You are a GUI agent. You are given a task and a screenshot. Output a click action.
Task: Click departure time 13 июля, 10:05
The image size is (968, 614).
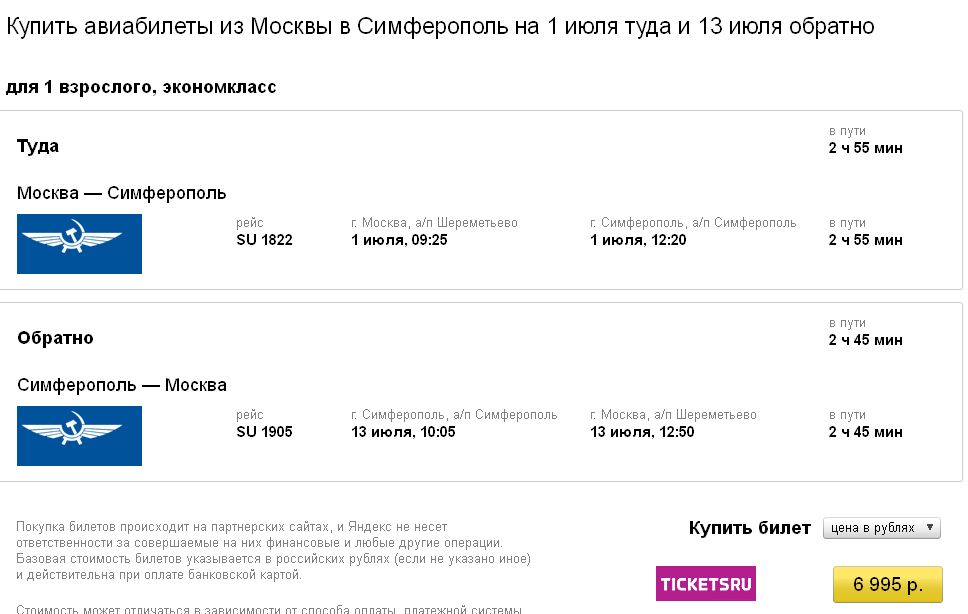(x=403, y=432)
